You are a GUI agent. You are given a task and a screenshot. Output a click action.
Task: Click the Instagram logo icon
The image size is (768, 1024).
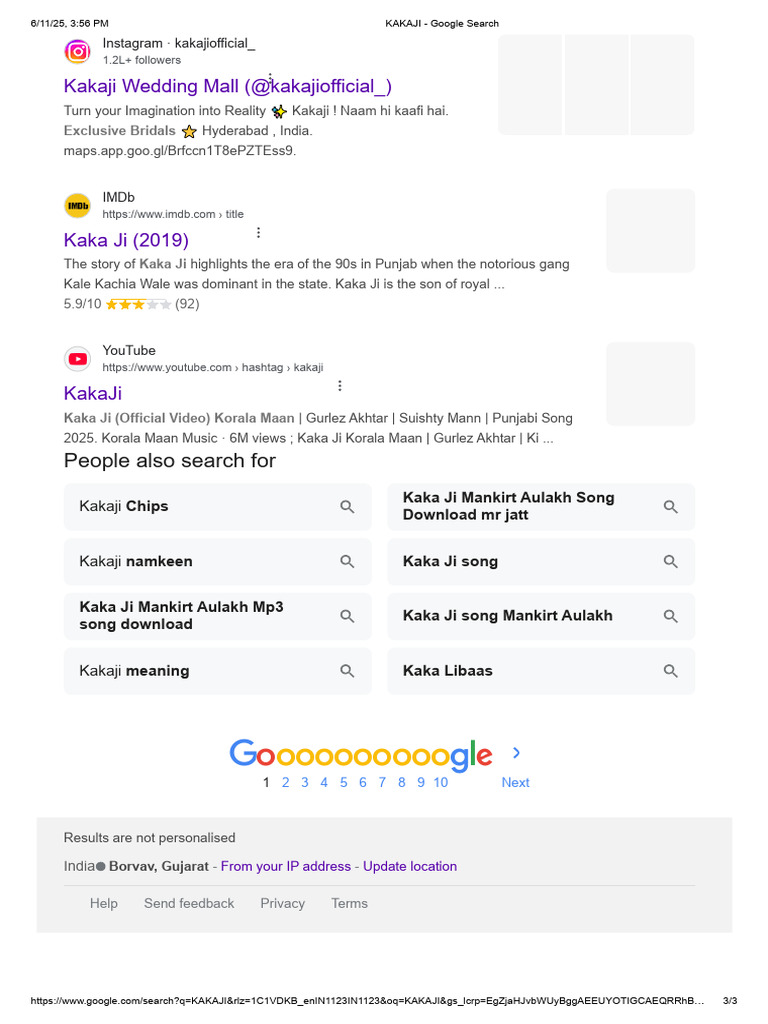pos(77,52)
